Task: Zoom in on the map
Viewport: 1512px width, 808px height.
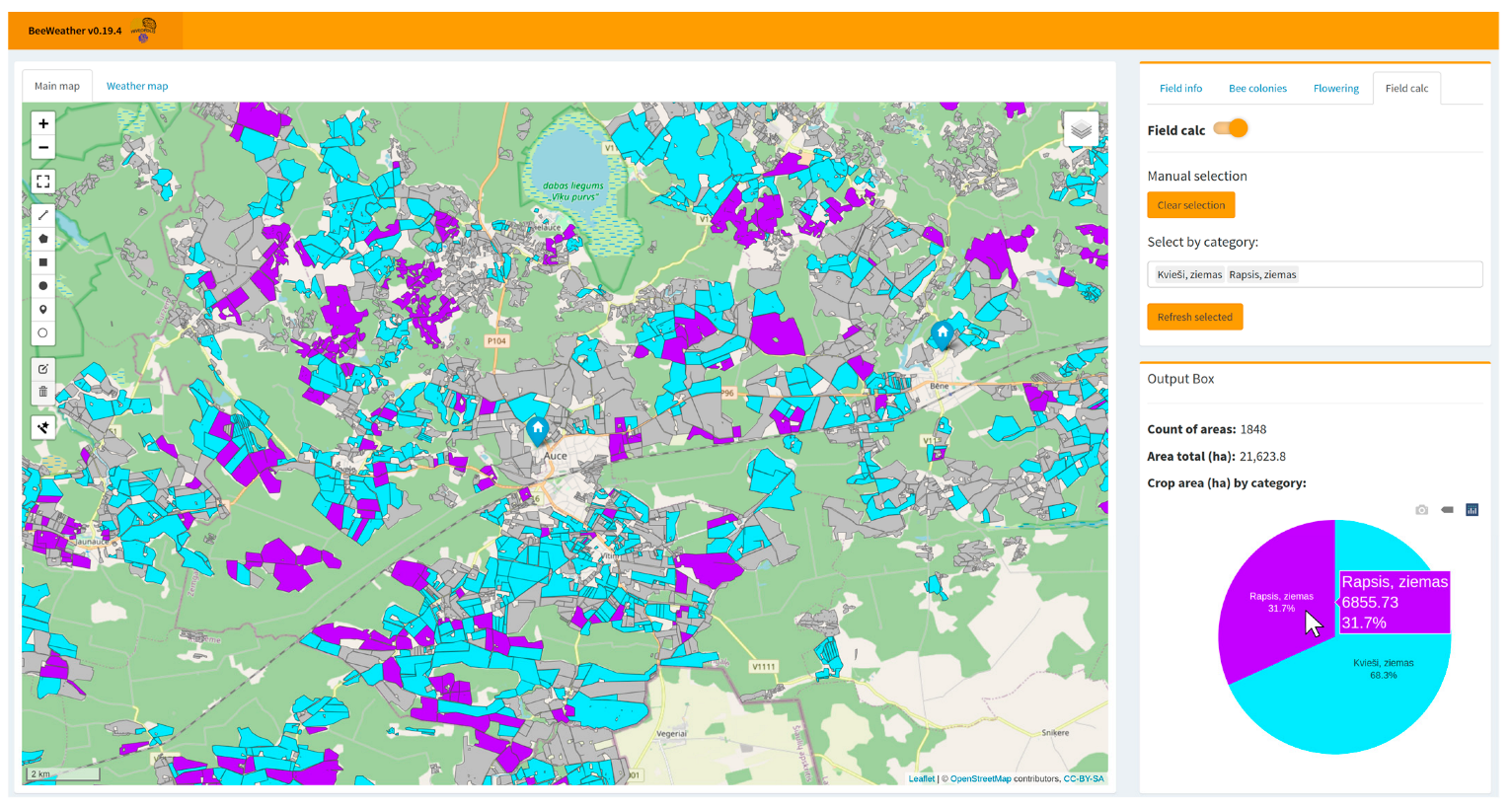Action: 43,124
